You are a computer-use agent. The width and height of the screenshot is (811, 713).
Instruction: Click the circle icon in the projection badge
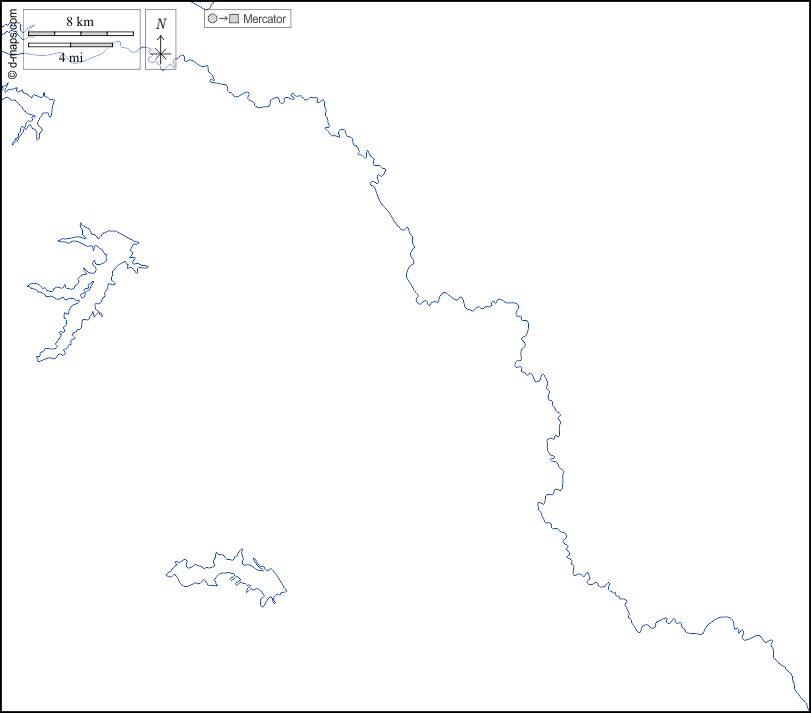coord(212,19)
